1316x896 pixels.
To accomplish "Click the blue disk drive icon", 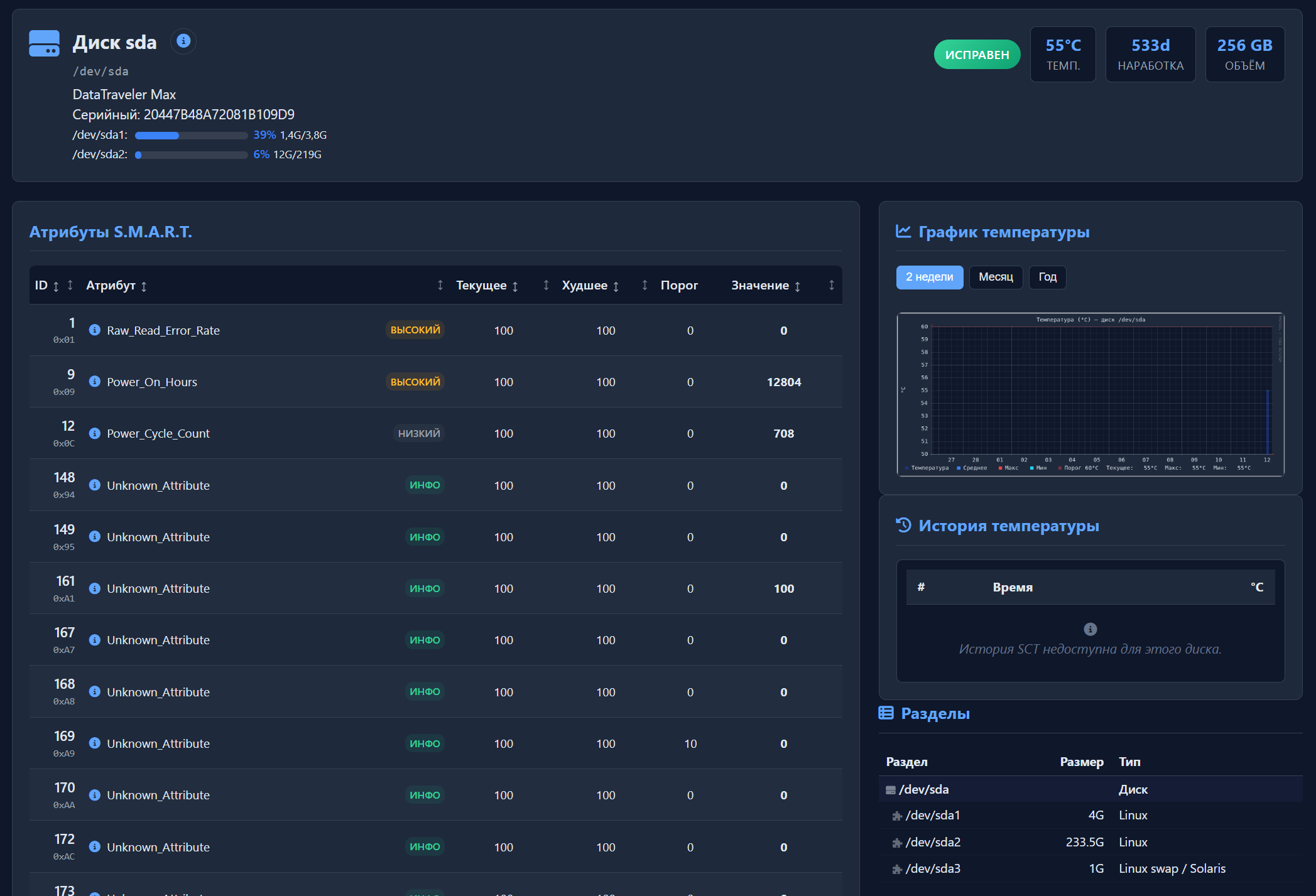I will coord(44,43).
